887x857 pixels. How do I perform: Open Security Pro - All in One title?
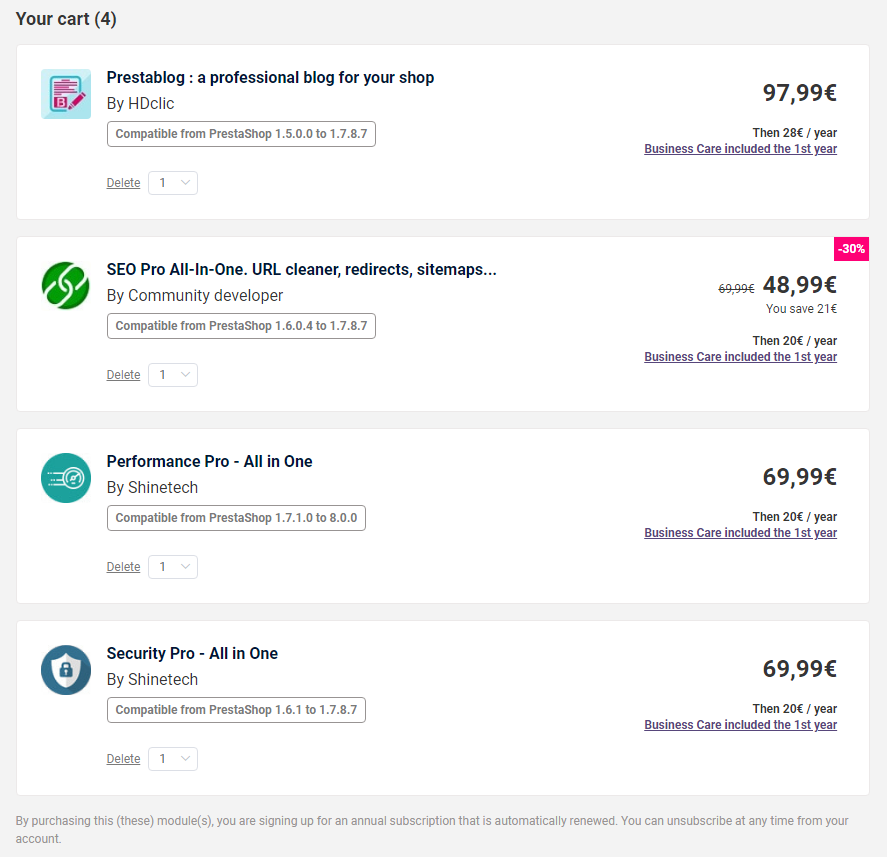[192, 653]
